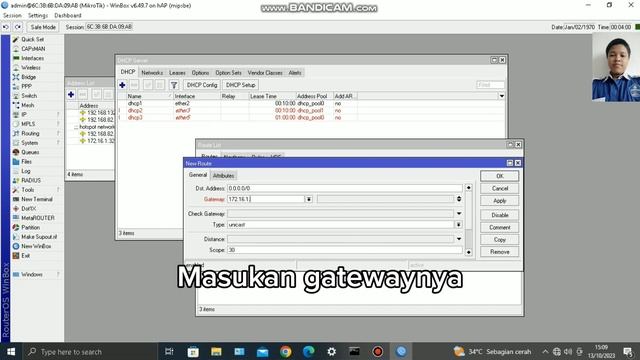Open column dropdown in DHCP Server table
640x360 pixels.
[502, 96]
